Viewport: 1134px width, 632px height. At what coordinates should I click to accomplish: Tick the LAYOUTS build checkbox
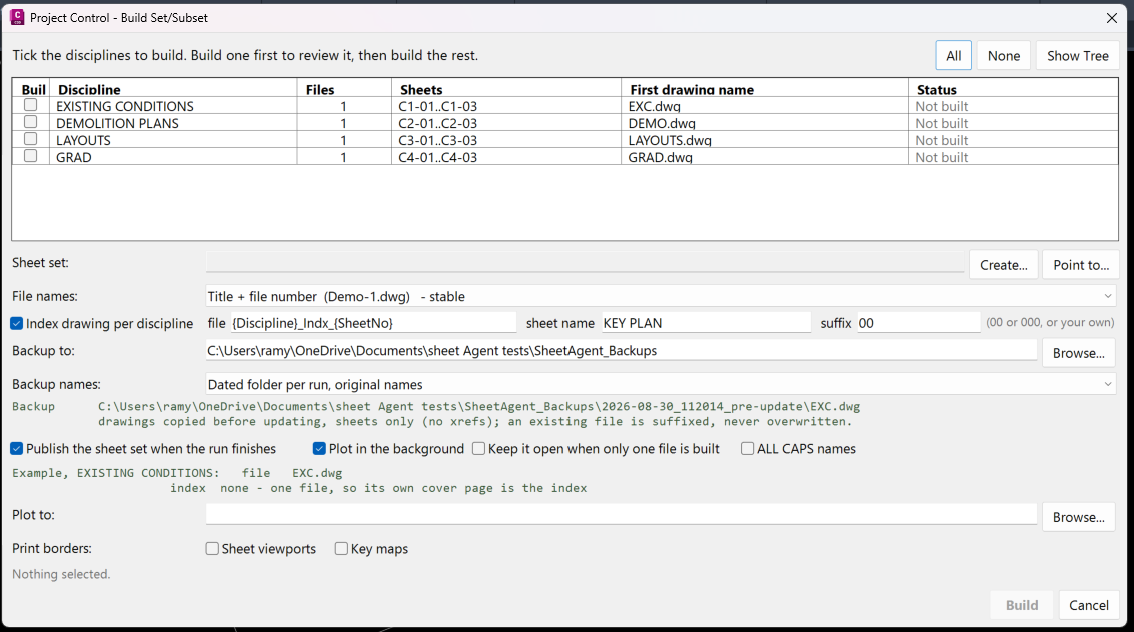(30, 139)
